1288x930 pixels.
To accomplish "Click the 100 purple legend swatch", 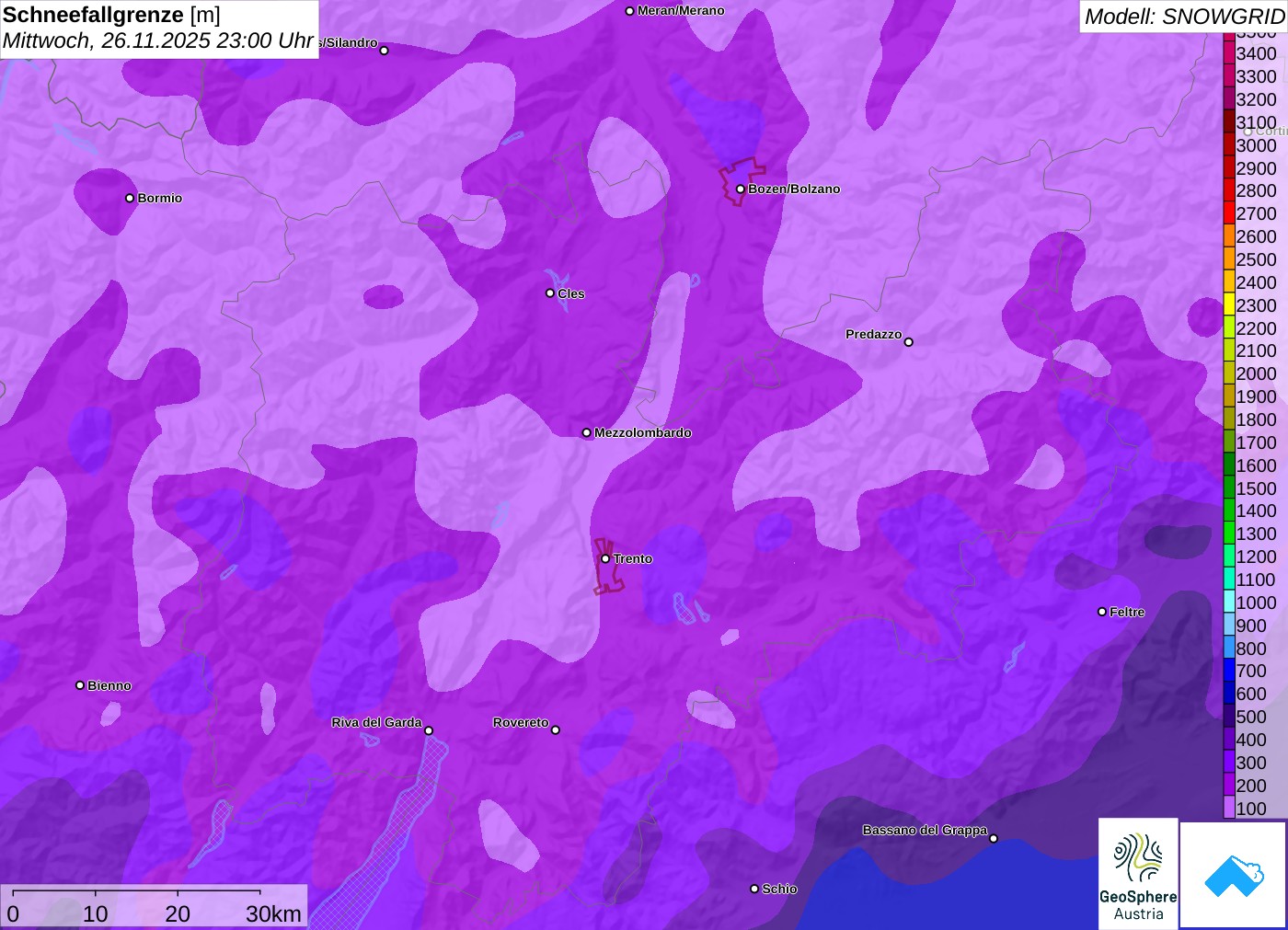I will (x=1229, y=808).
